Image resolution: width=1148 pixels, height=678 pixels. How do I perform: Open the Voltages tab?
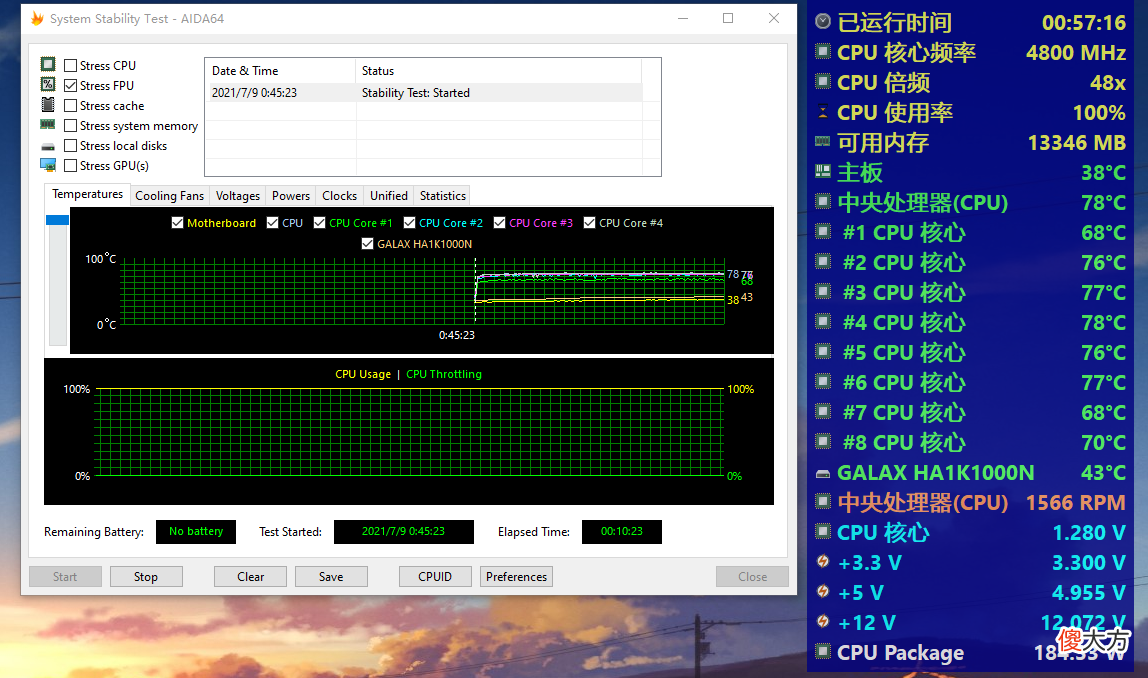(238, 195)
